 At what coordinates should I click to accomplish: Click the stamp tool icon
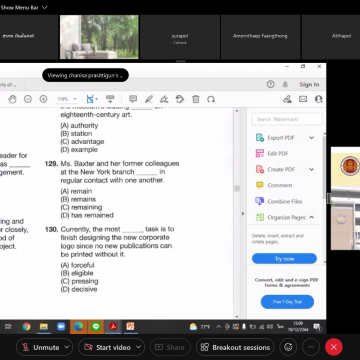[x=180, y=99]
